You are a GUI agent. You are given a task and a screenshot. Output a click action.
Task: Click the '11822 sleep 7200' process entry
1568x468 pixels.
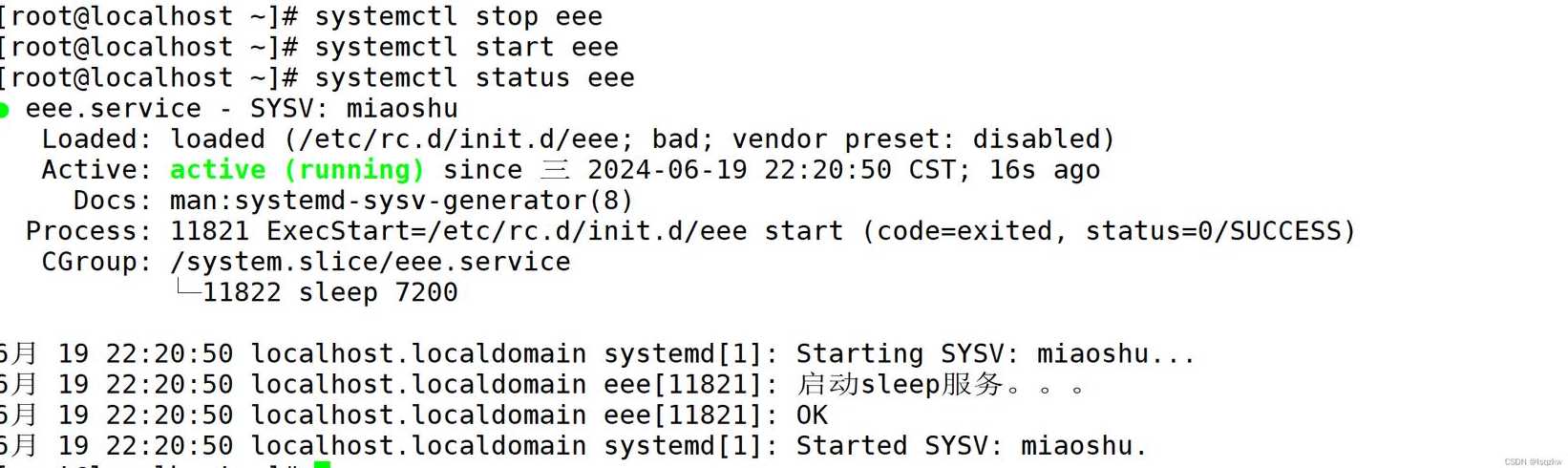pyautogui.click(x=330, y=292)
